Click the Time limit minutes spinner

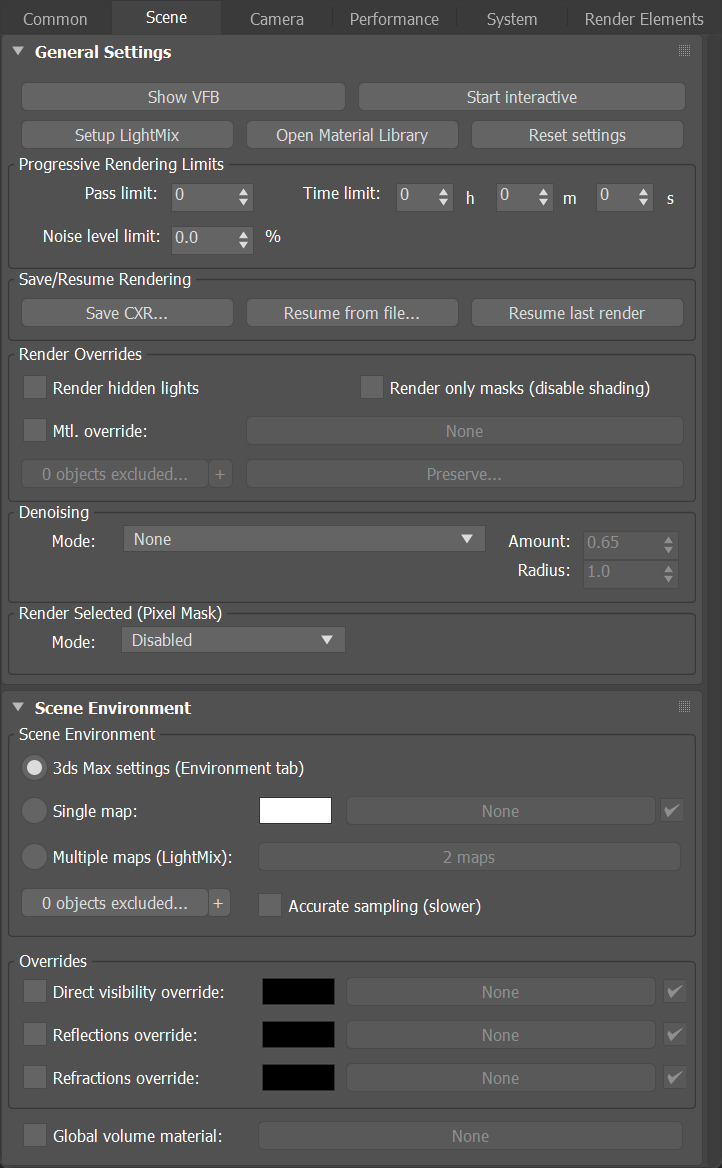click(x=544, y=197)
